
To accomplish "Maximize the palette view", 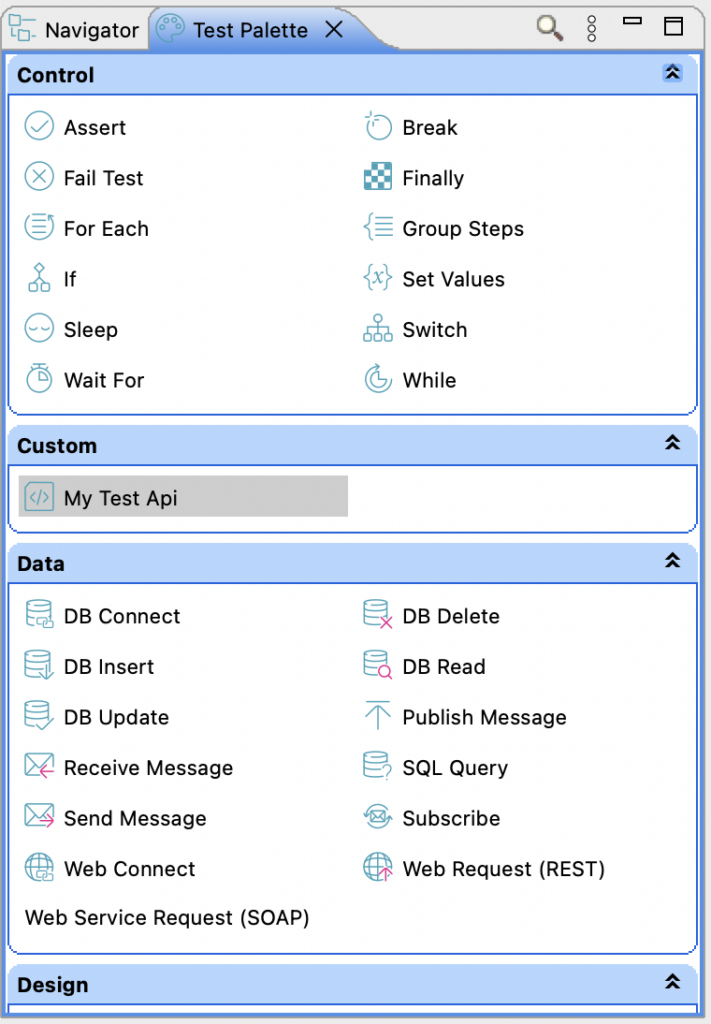I will [673, 27].
